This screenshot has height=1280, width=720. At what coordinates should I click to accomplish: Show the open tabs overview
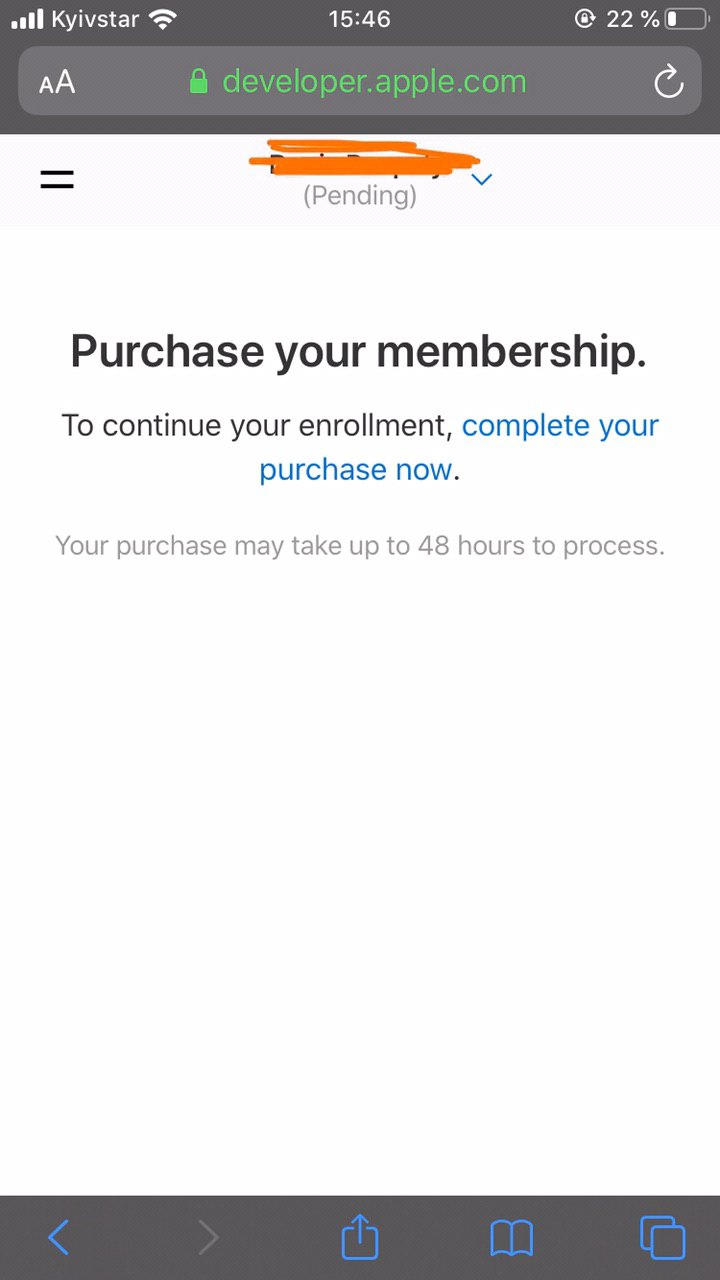(662, 1238)
